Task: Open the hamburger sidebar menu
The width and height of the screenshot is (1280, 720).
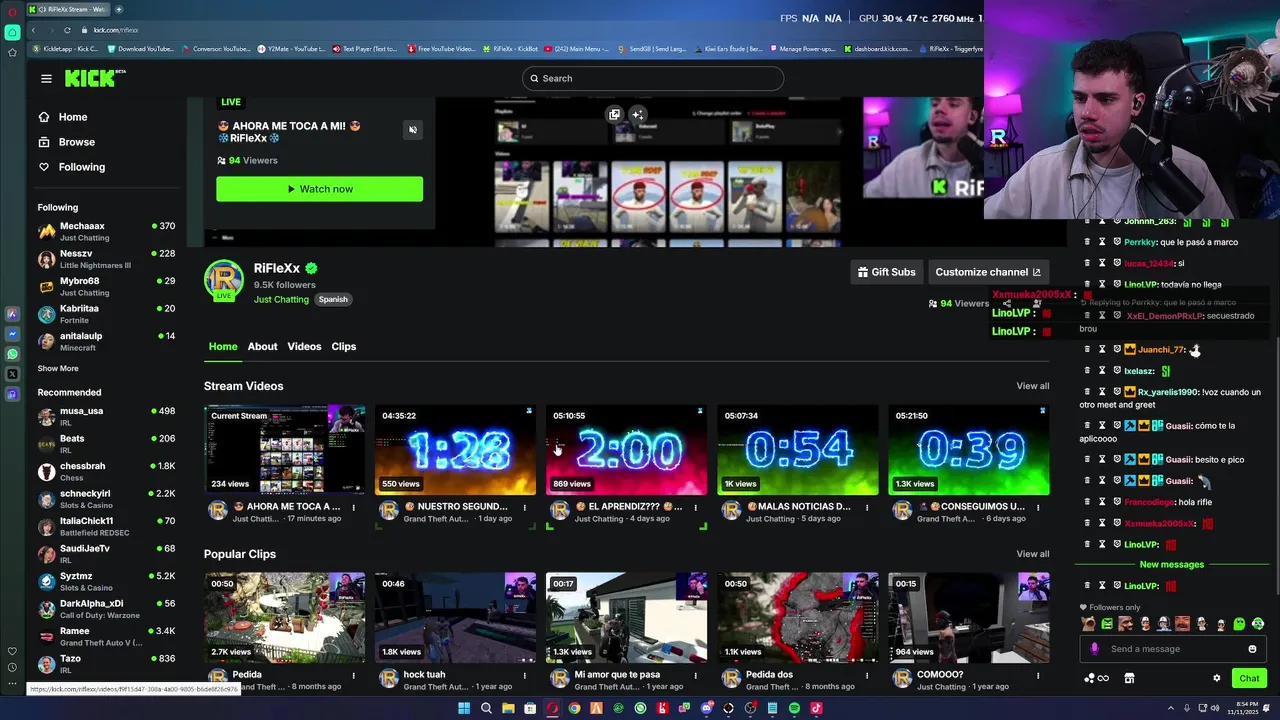Action: click(x=46, y=78)
